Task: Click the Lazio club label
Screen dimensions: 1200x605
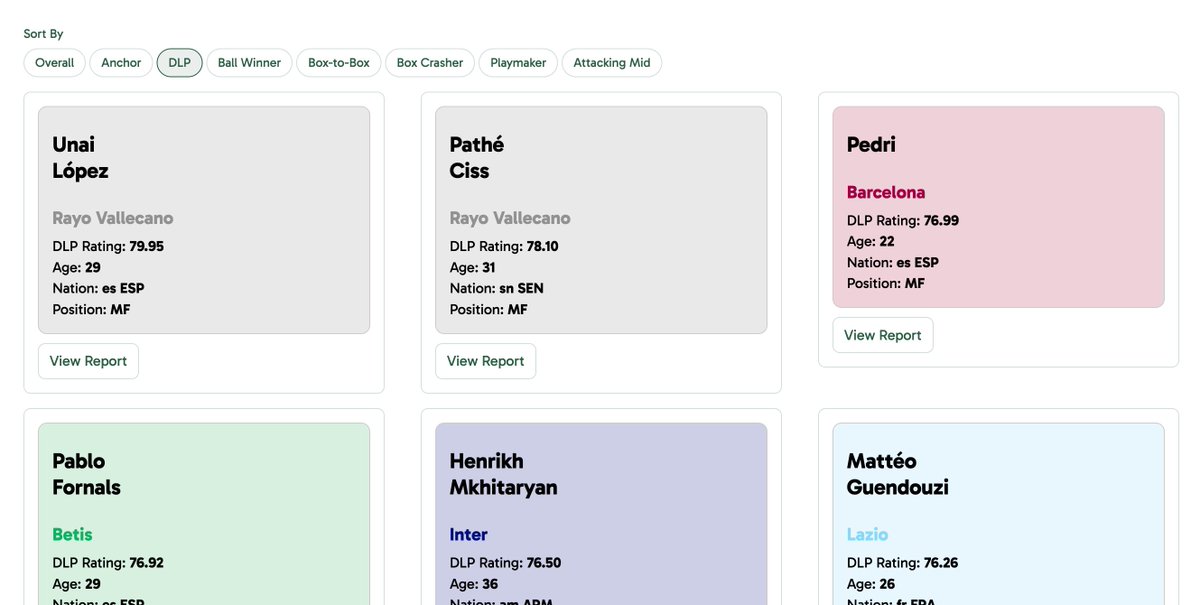Action: [x=867, y=534]
